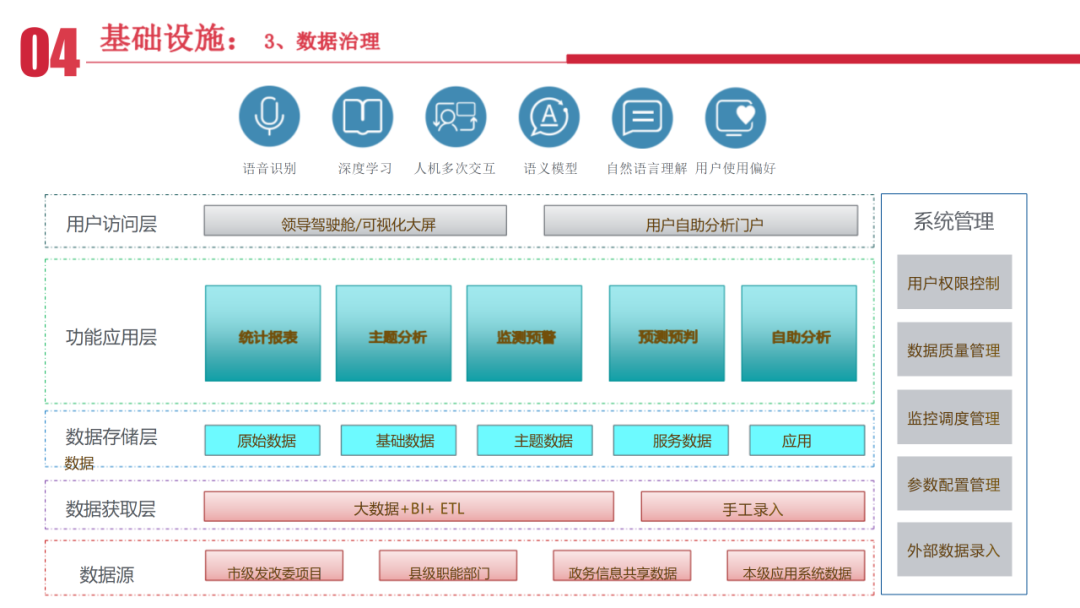The image size is (1080, 608).
Task: Click the 数据获取层 layer label
Action: 111,509
